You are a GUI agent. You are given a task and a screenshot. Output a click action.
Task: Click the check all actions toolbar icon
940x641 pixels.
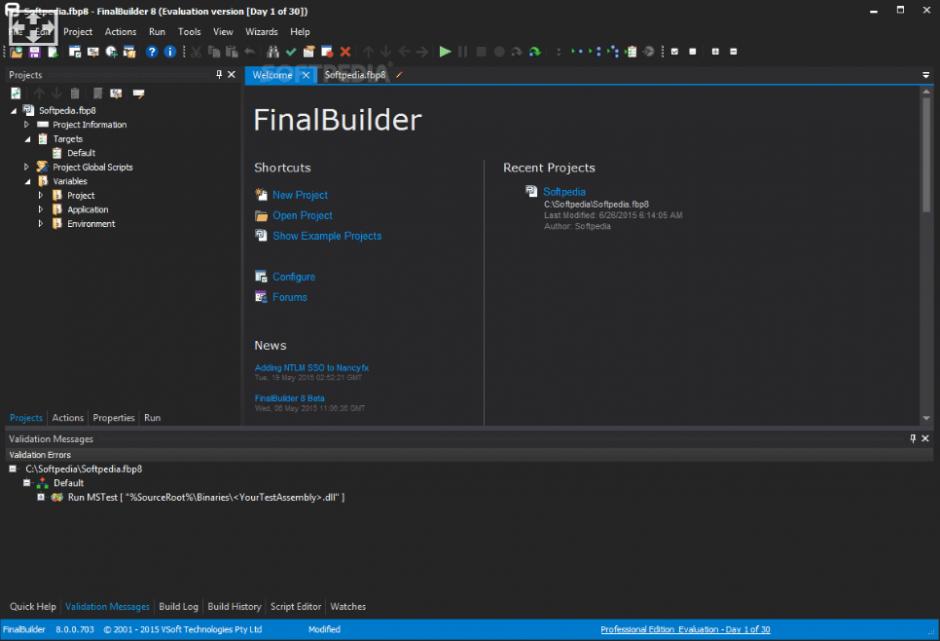674,52
